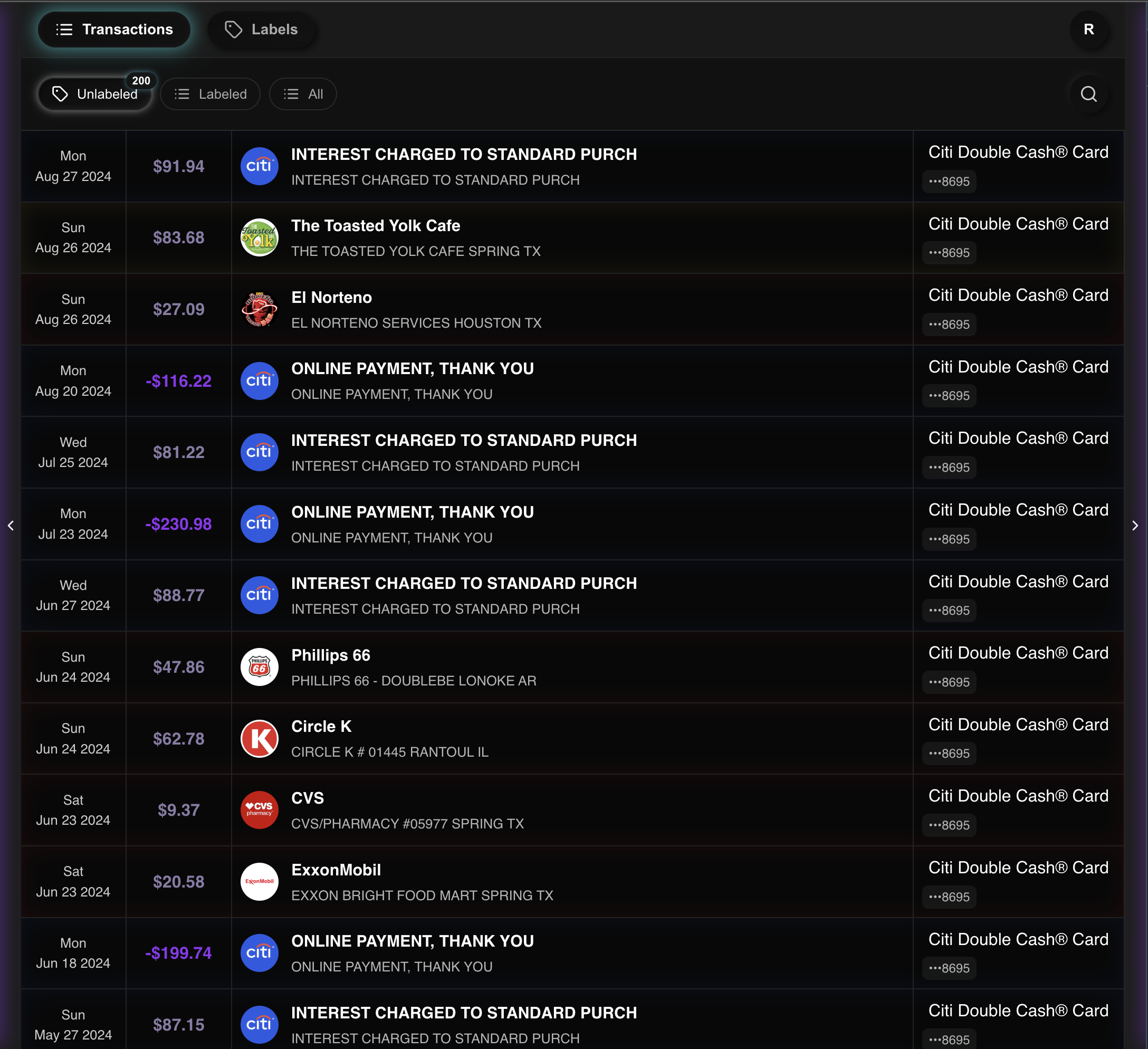
Task: Click the Citi logo on the interest charge row
Action: click(260, 166)
